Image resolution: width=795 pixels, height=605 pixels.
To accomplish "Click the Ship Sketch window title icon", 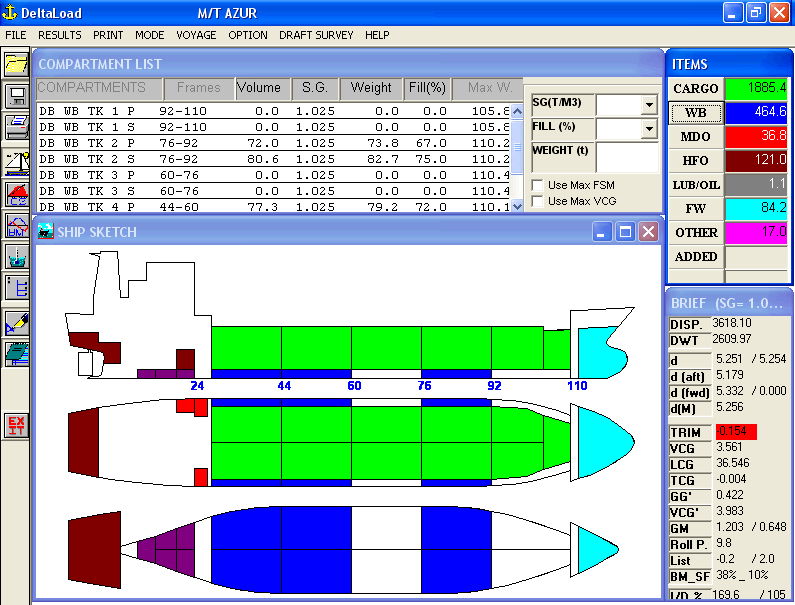I will click(x=46, y=232).
